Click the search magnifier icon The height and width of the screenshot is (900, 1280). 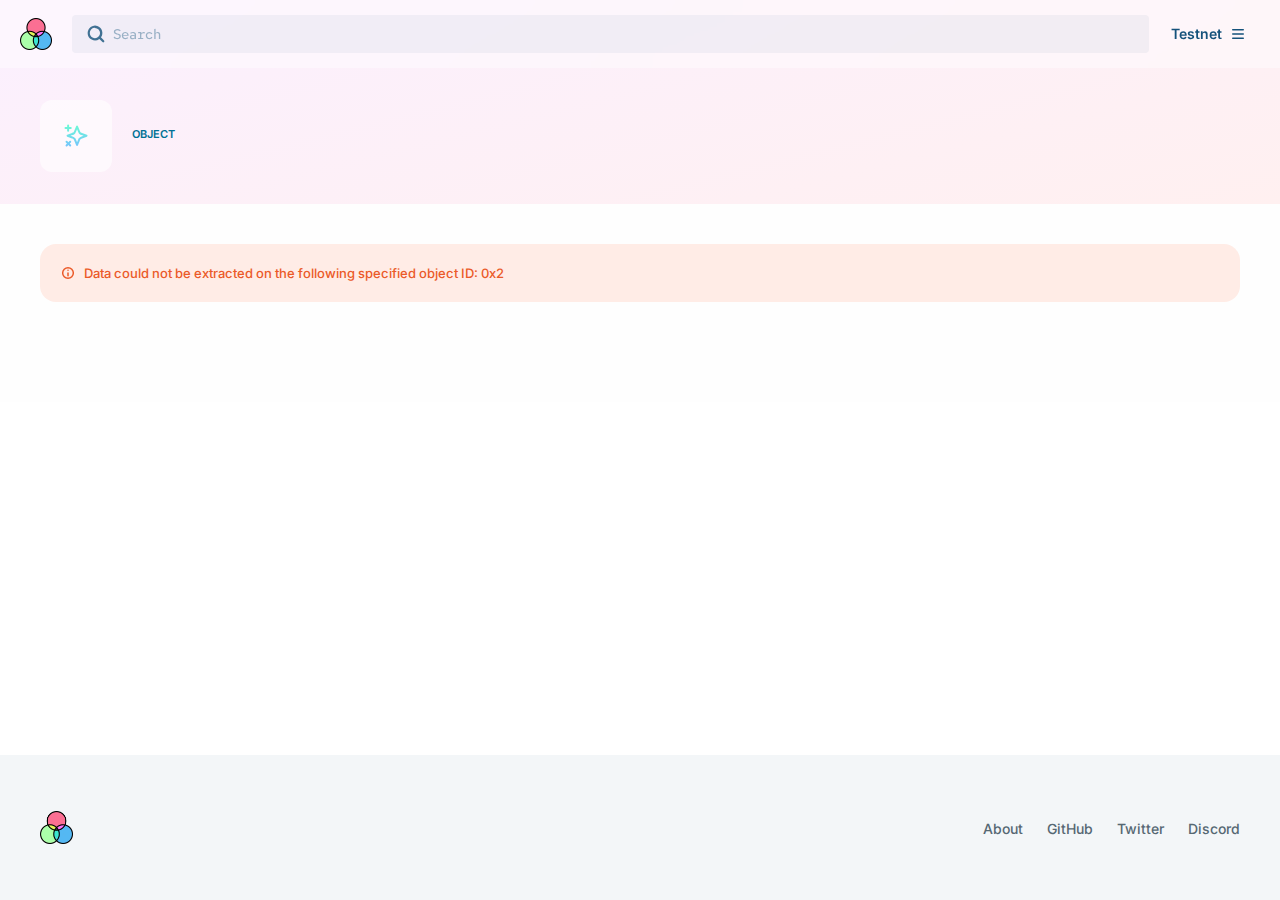tap(96, 34)
